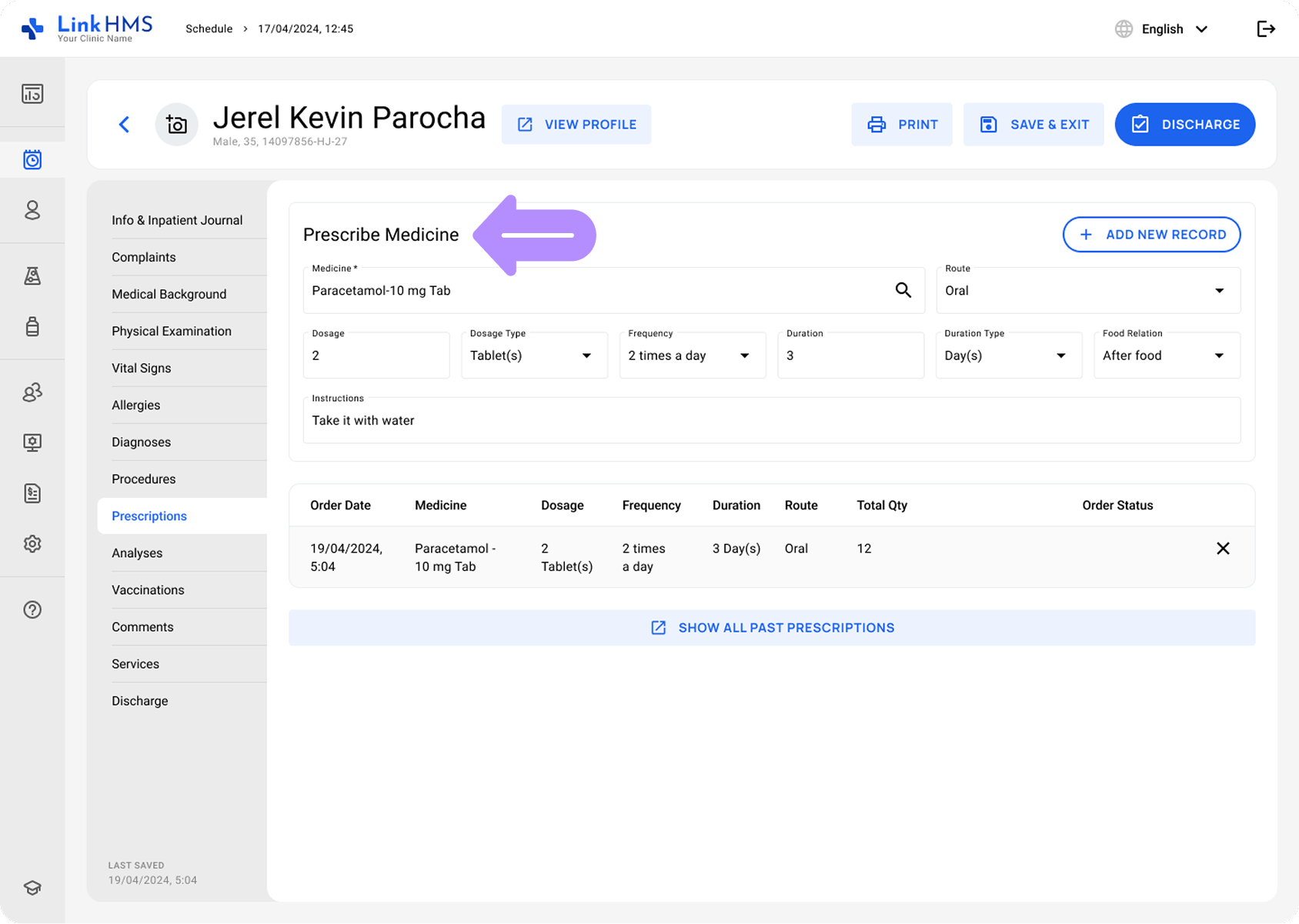
Task: Click the Instructions text field
Action: pyautogui.click(x=772, y=420)
